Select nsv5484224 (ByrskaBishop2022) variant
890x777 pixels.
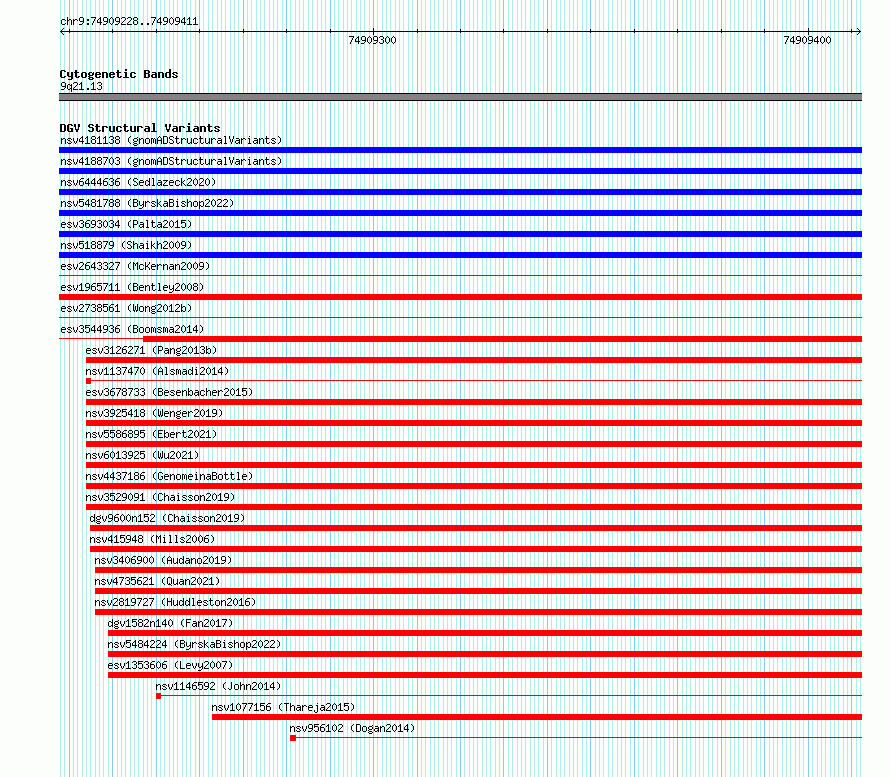tap(194, 644)
